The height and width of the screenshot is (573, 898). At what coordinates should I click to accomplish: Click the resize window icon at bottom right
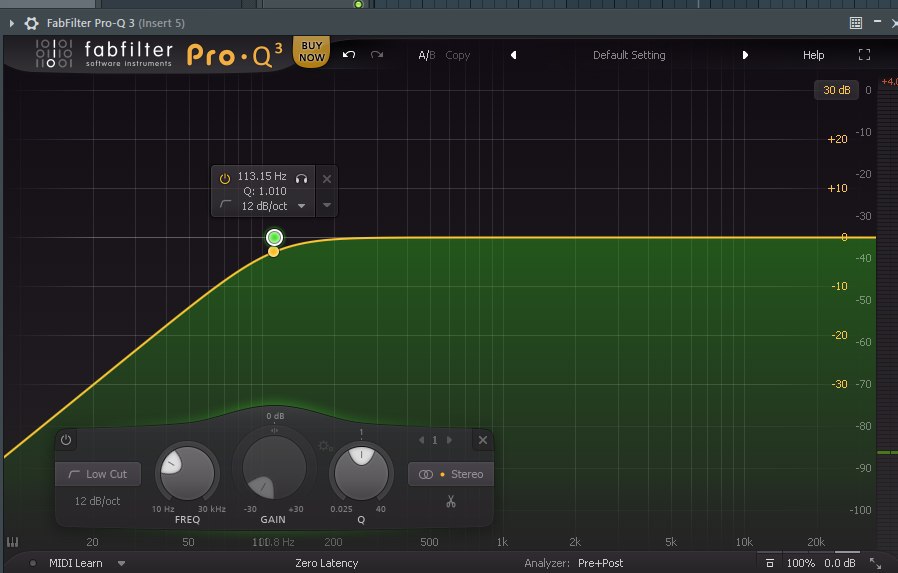[875, 563]
